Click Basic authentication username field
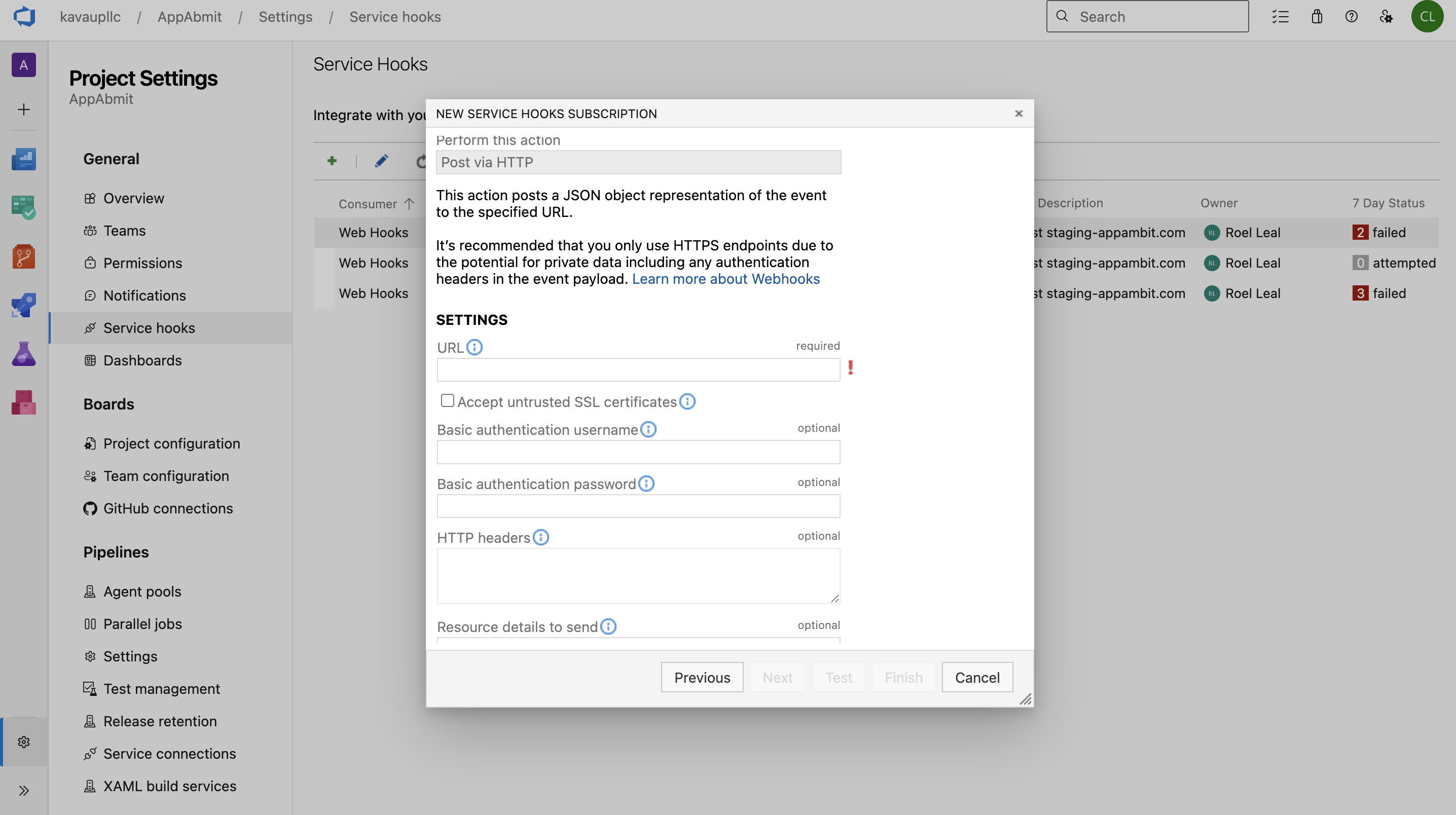Screen dimensions: 1456x815 pos(638,452)
